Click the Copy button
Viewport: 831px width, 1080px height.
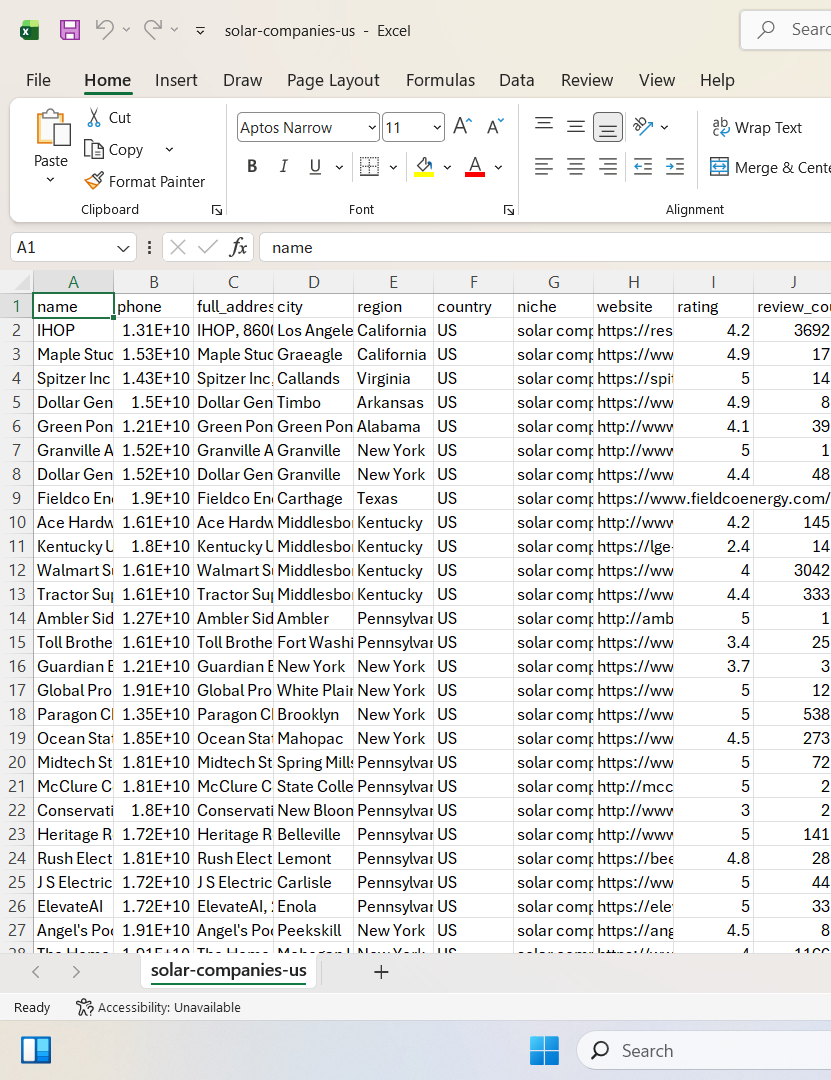click(114, 149)
